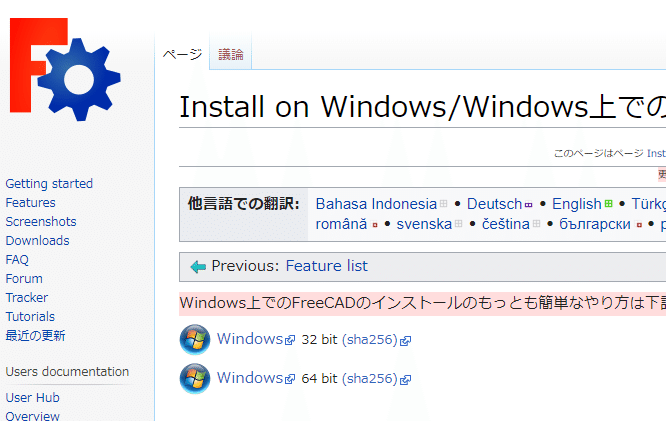Click external link icon after 32-bit sha256
The image size is (666, 421).
click(406, 341)
